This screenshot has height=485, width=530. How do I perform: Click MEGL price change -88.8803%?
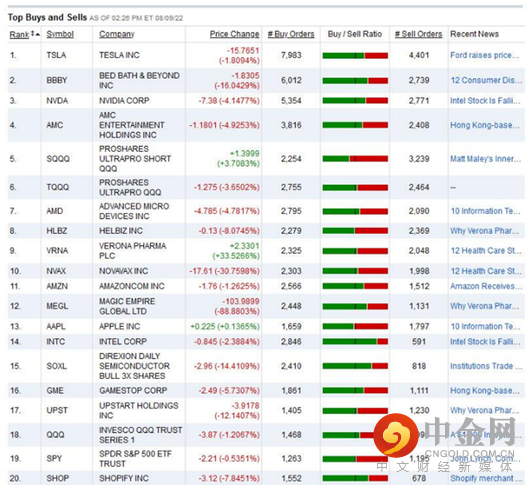(x=237, y=311)
